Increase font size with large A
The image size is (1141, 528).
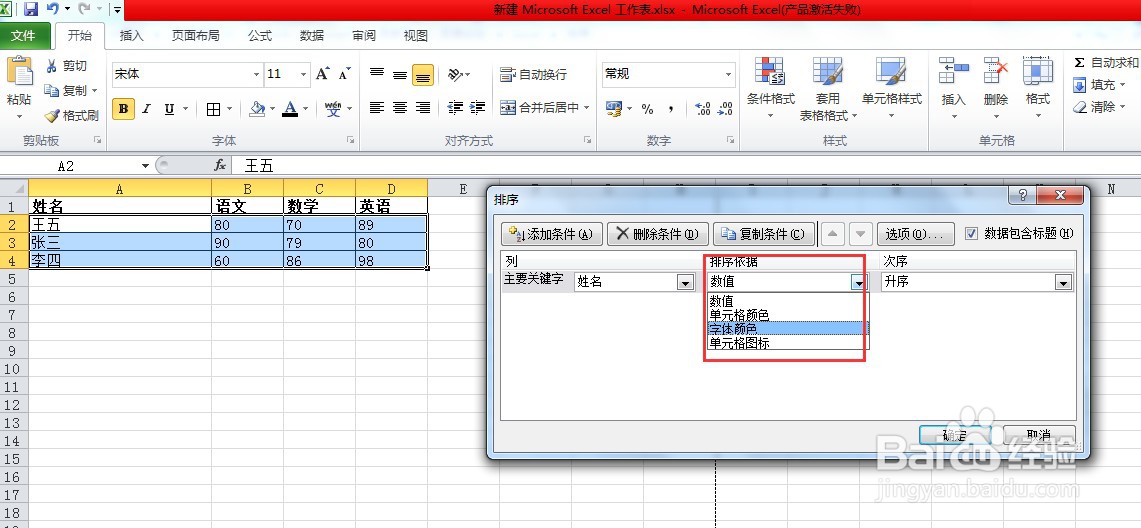322,73
